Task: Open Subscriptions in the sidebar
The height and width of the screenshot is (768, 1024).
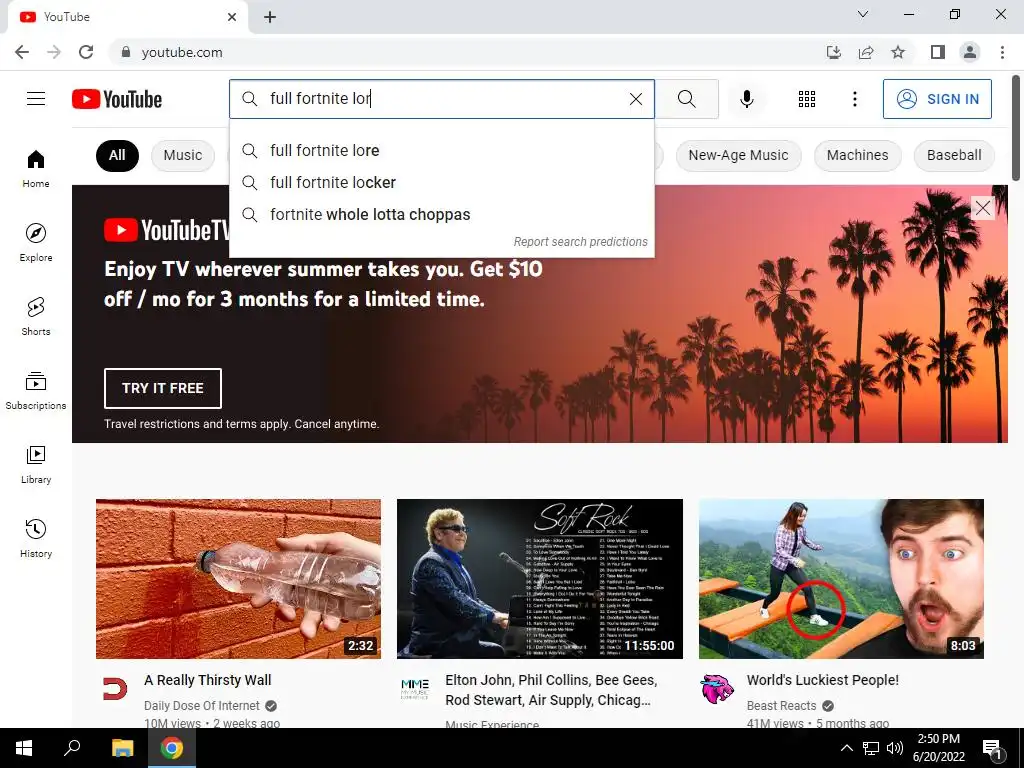Action: pos(36,390)
